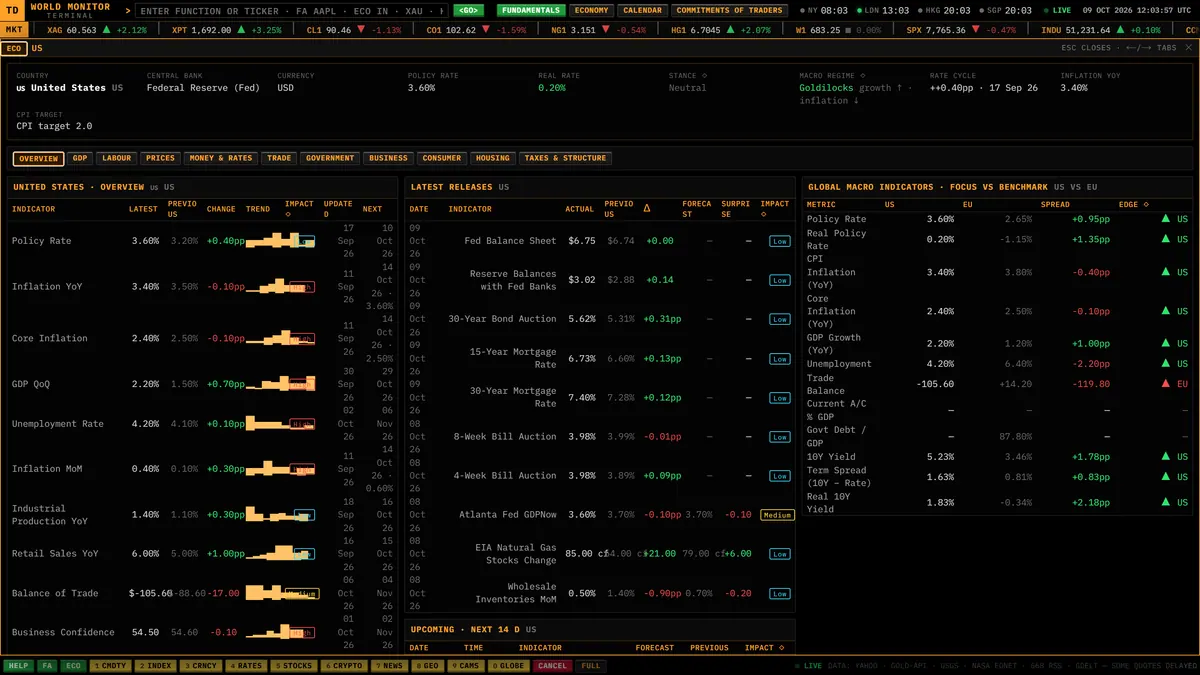The width and height of the screenshot is (1200, 675).
Task: Click the HELP button in bottom bar
Action: [18, 665]
